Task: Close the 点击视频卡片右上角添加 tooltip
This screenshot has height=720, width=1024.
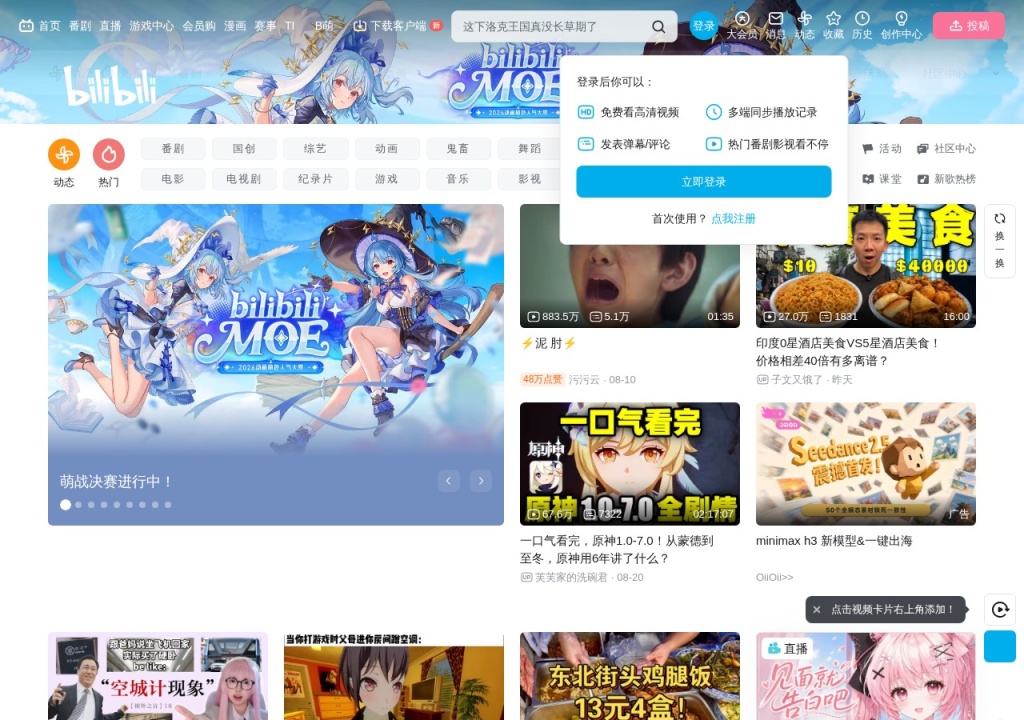Action: [x=816, y=610]
